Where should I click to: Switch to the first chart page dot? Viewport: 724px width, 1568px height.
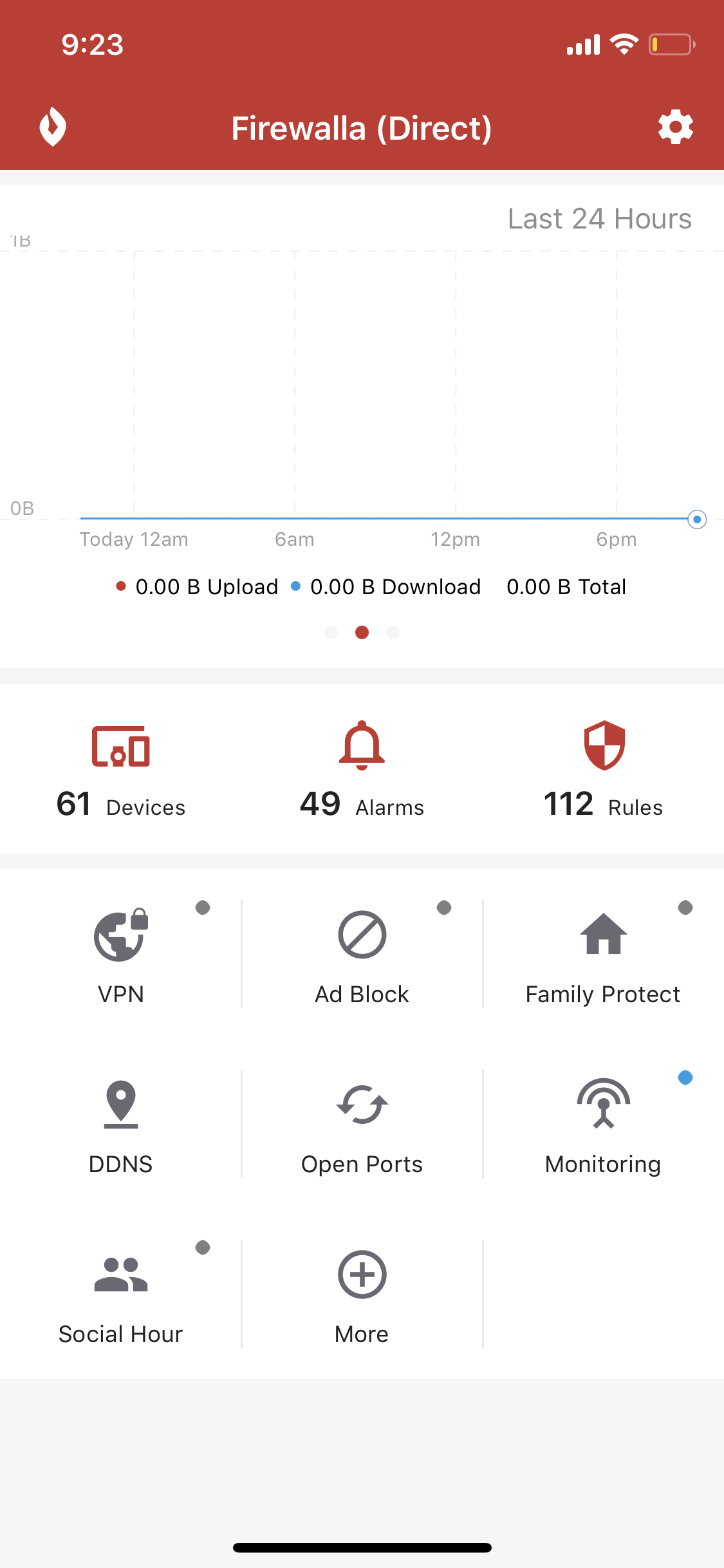click(x=331, y=633)
